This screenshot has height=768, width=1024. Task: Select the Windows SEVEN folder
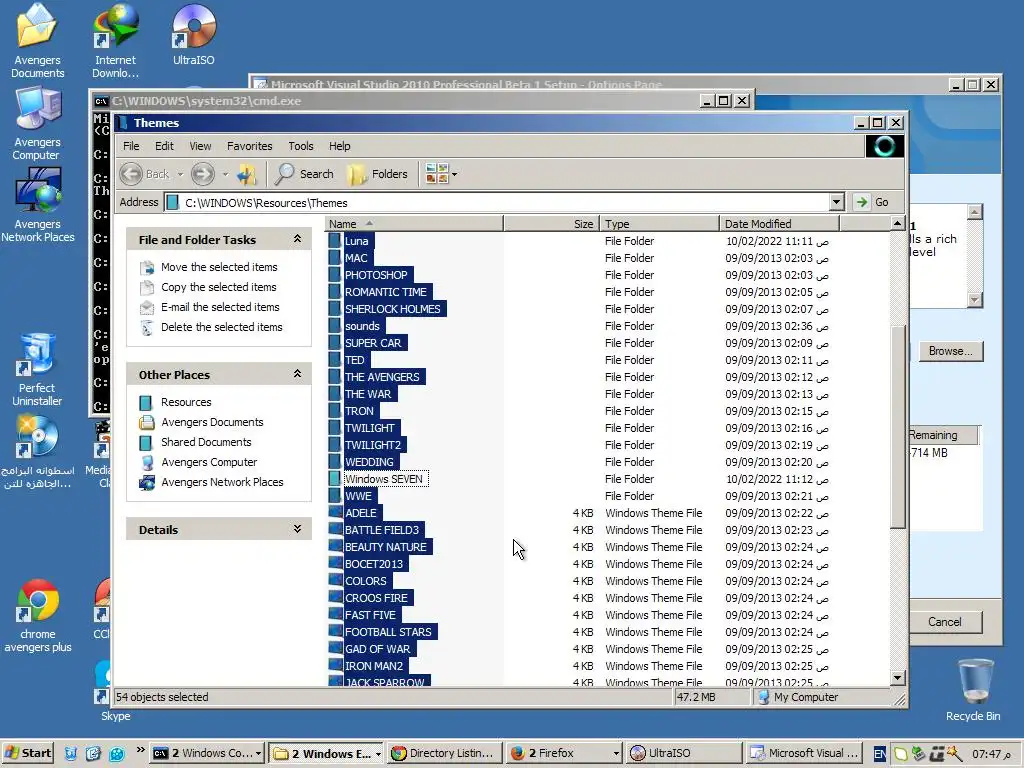click(x=384, y=479)
